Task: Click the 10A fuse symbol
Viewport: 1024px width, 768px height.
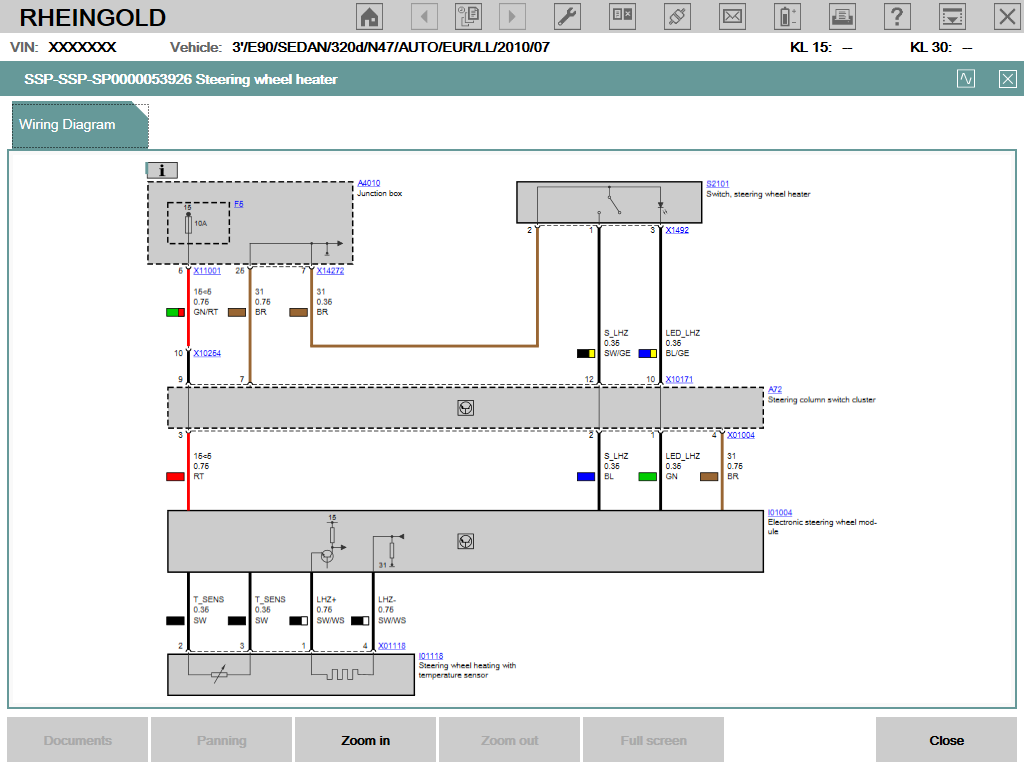Action: click(x=189, y=224)
